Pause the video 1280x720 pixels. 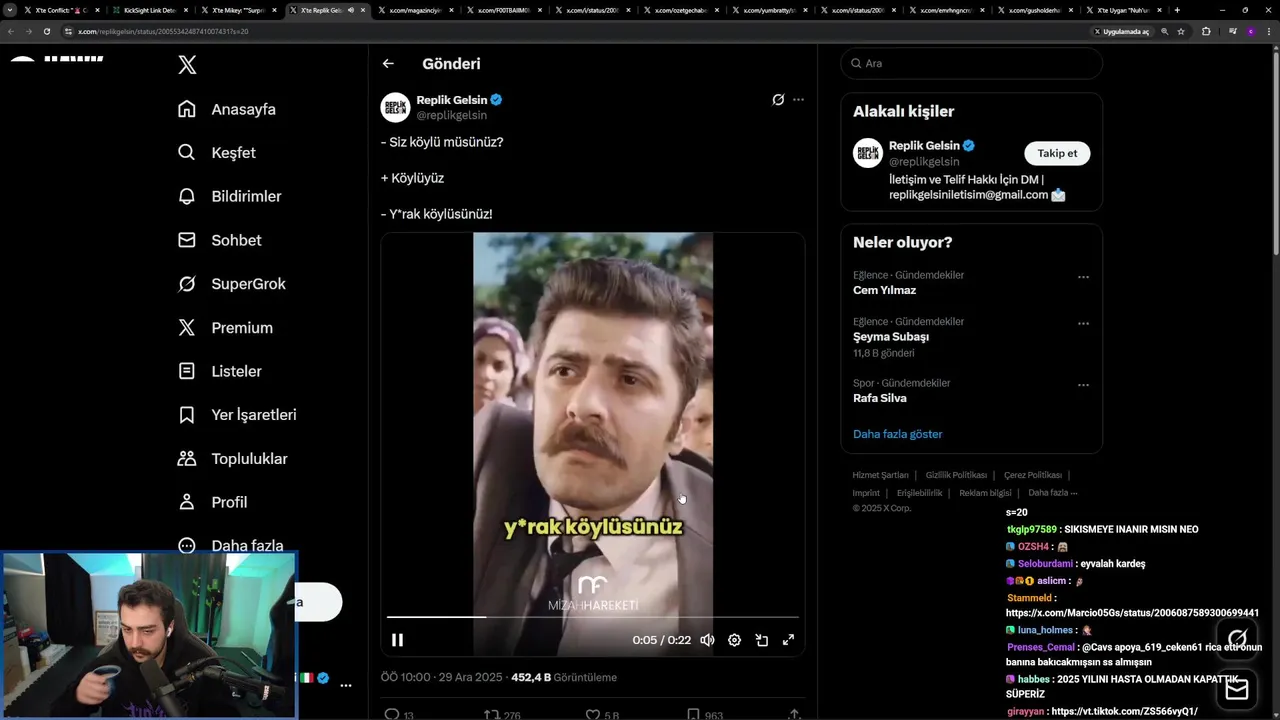(397, 640)
